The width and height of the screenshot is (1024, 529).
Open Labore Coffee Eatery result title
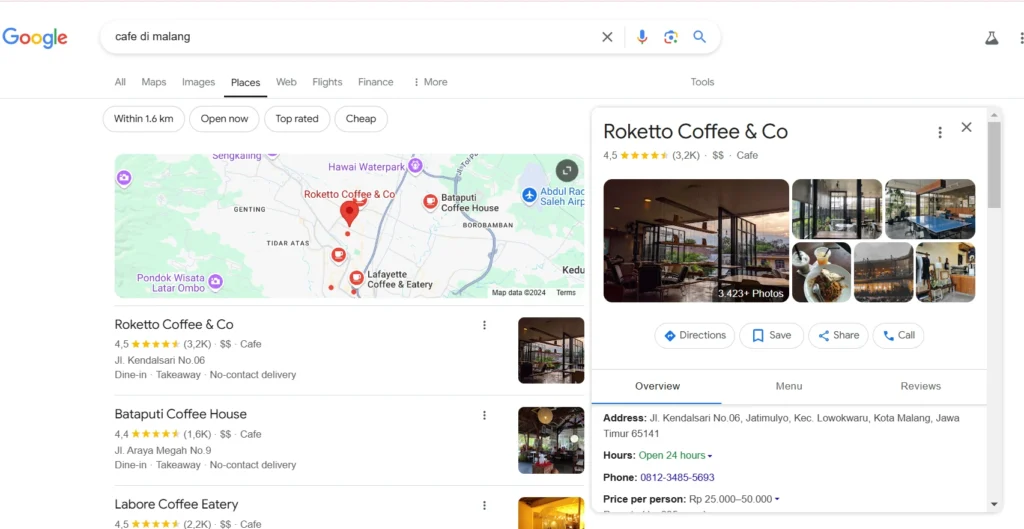pos(176,504)
